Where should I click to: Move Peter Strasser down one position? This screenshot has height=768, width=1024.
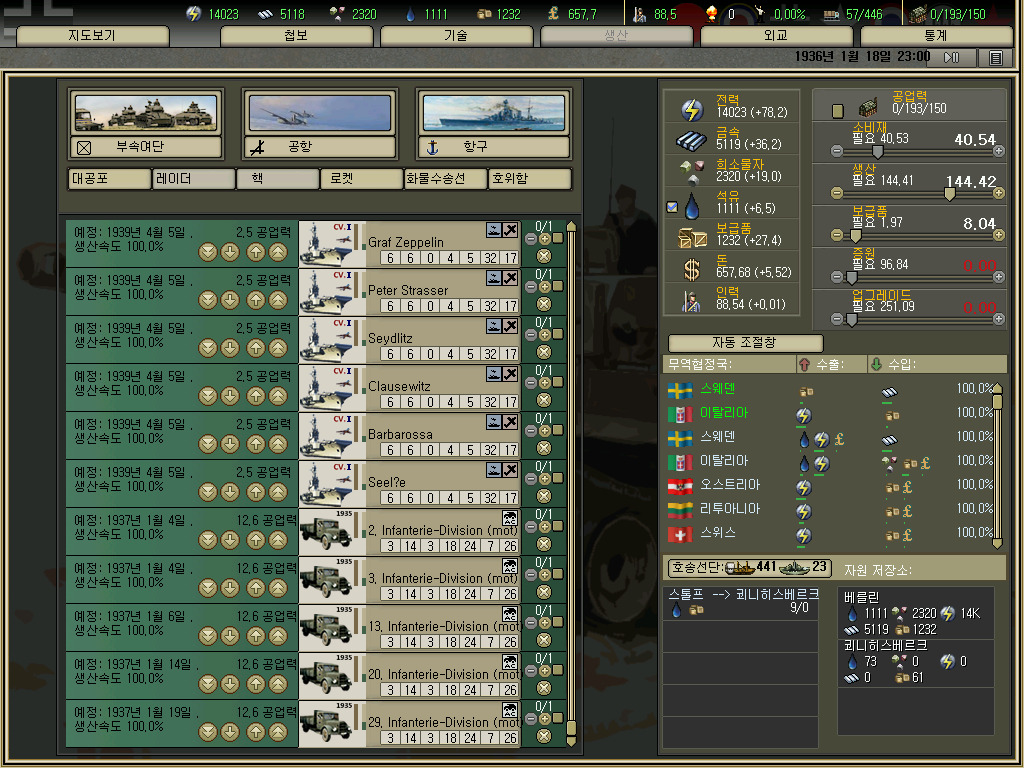tap(230, 299)
